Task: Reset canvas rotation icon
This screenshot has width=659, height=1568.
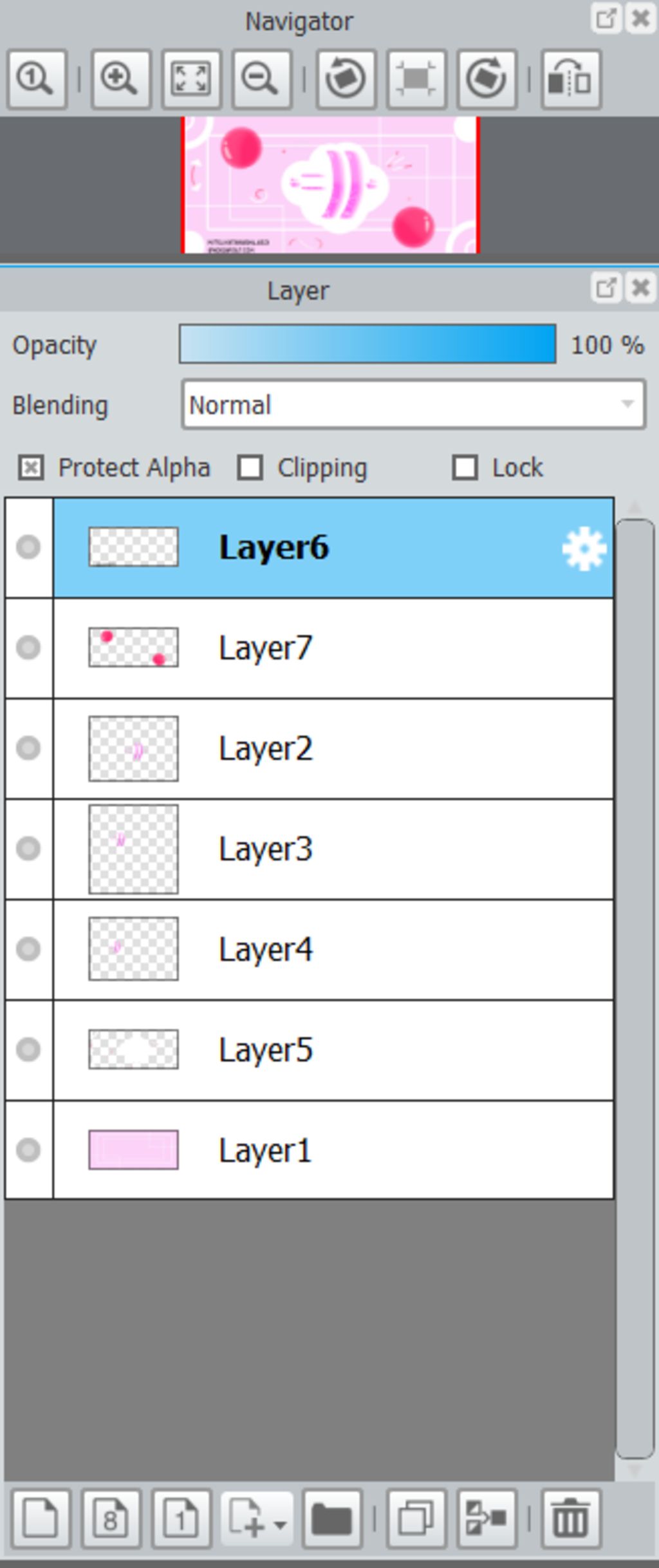Action: [x=416, y=79]
